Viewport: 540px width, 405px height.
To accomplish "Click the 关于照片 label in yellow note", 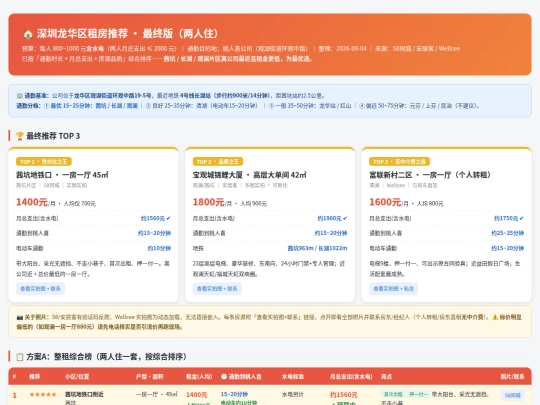I will point(37,317).
